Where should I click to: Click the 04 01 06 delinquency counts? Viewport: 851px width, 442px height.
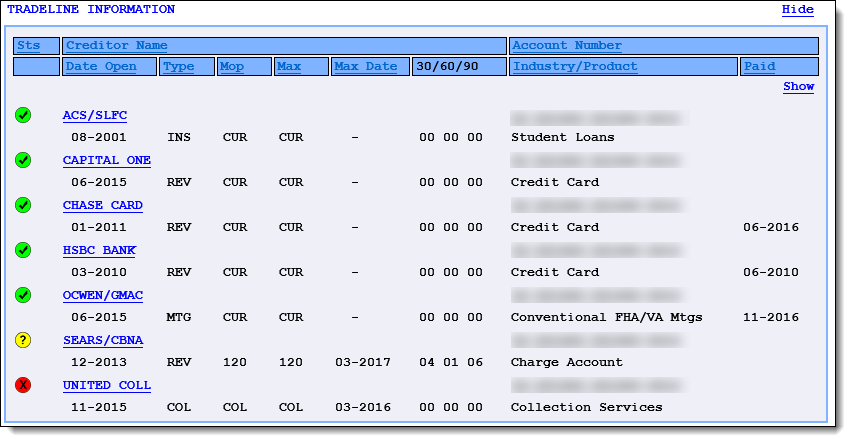pos(450,363)
